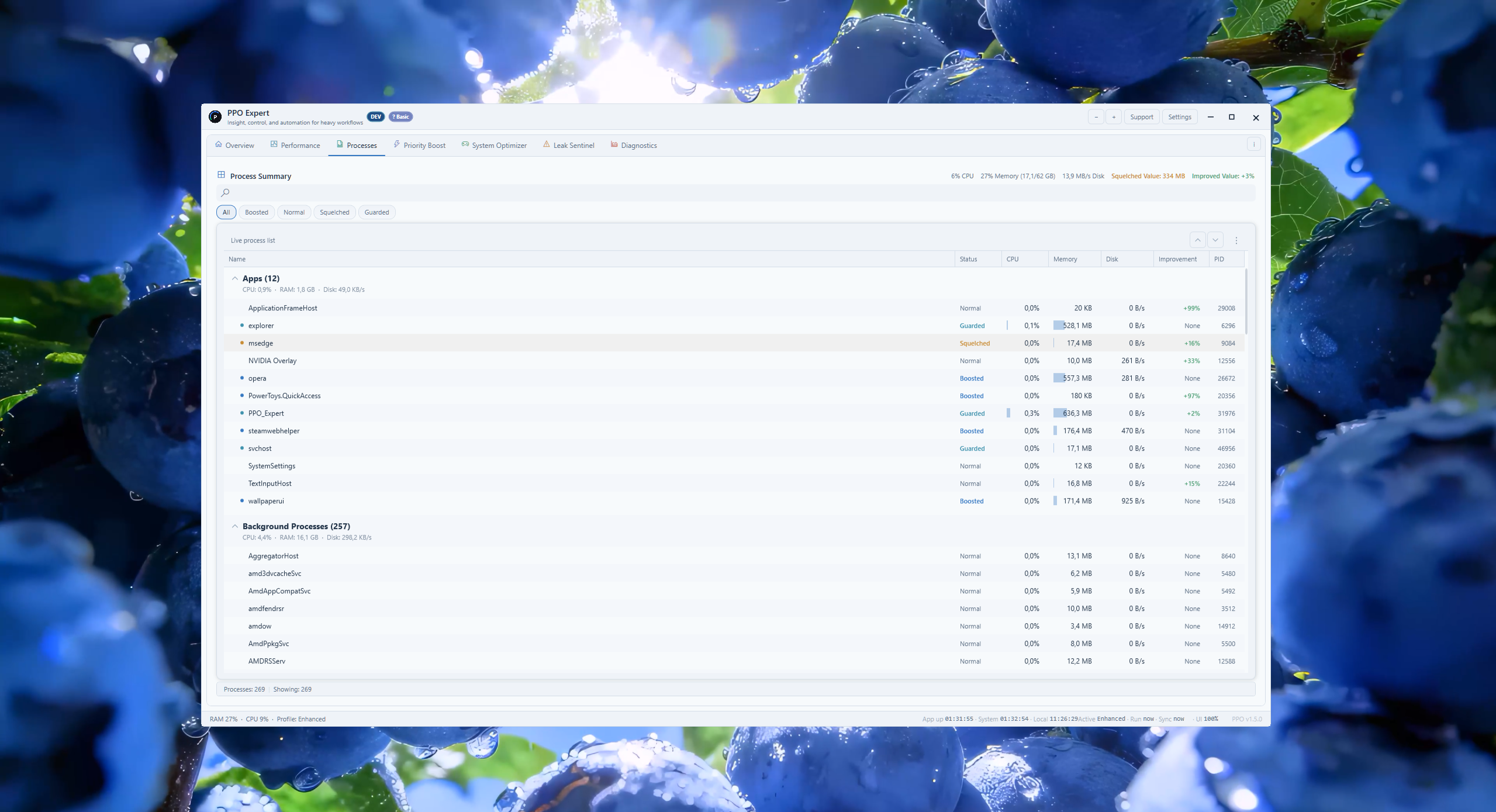Click 'Sync now' in the status bar

1171,719
